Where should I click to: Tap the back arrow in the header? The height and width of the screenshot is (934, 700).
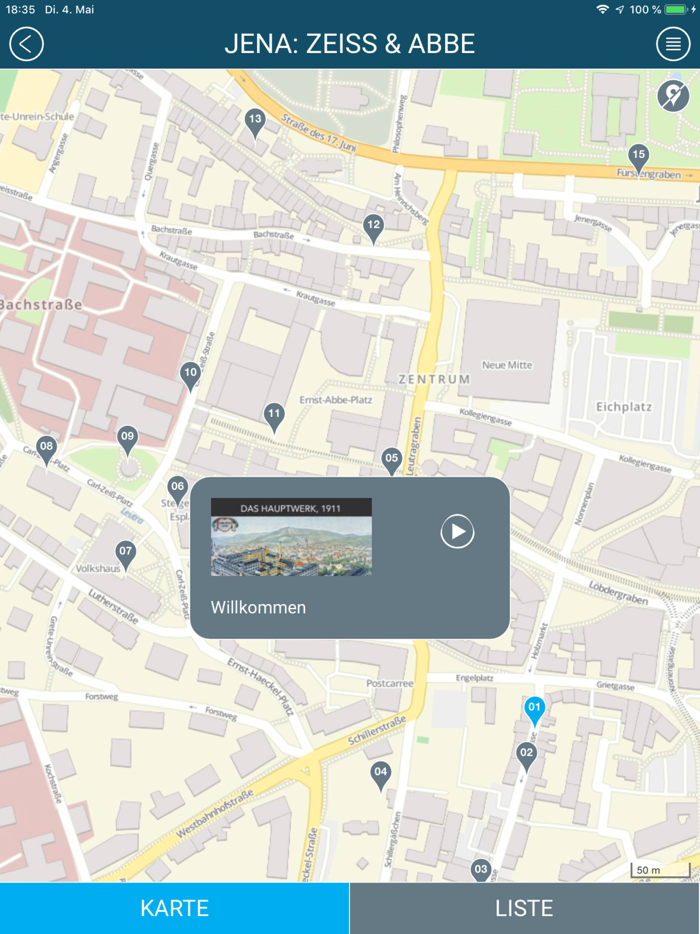(26, 44)
